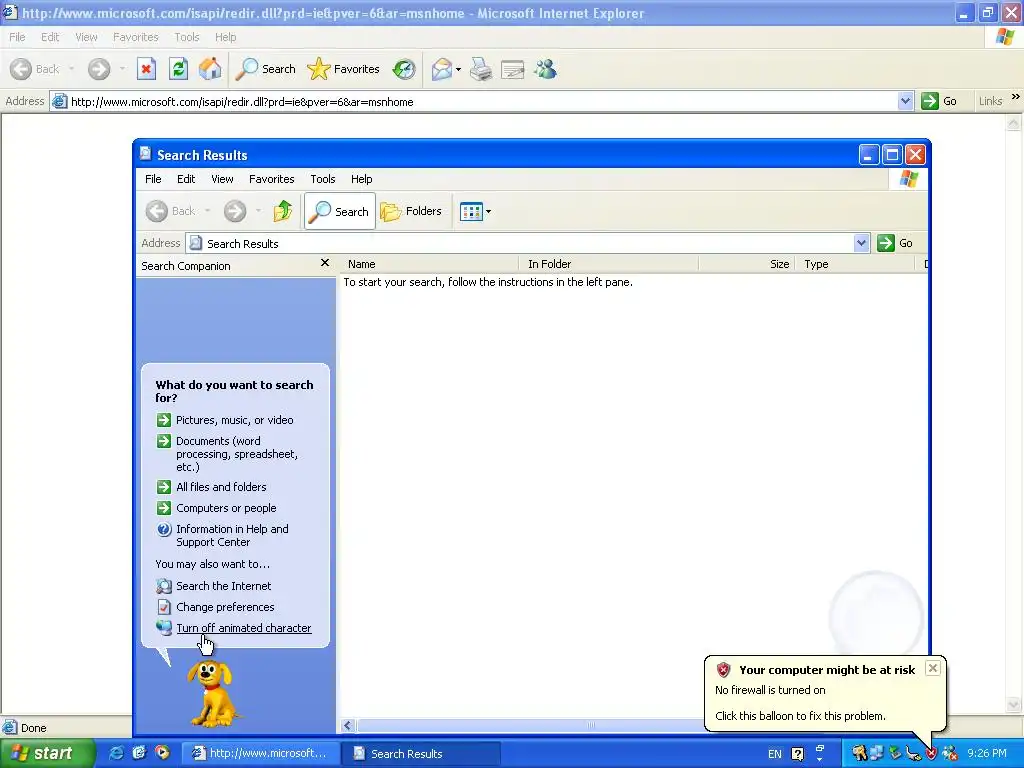
Task: Click the Name column header
Action: [430, 264]
